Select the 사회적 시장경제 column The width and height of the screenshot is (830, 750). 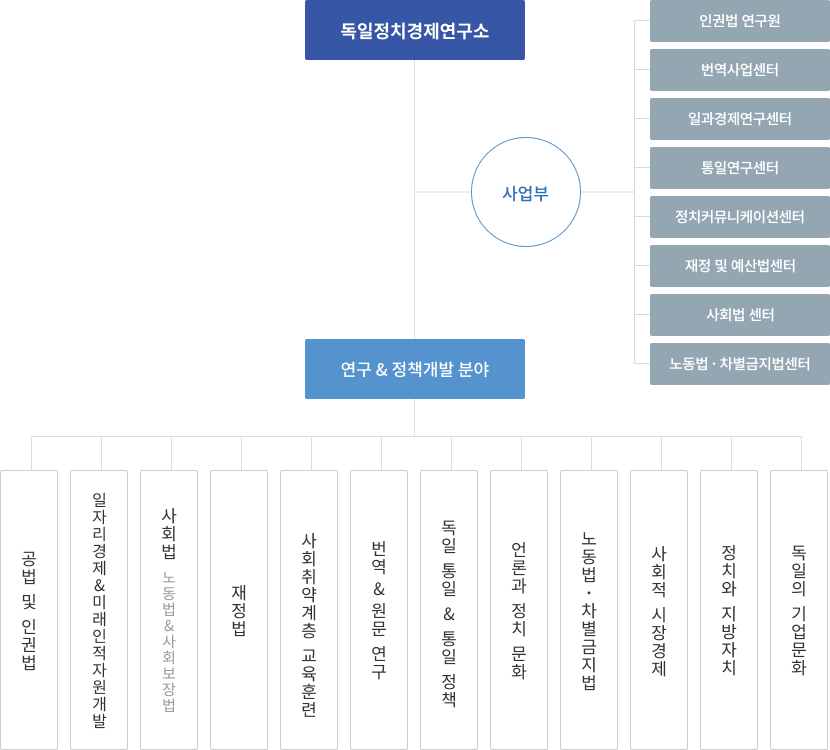point(659,609)
